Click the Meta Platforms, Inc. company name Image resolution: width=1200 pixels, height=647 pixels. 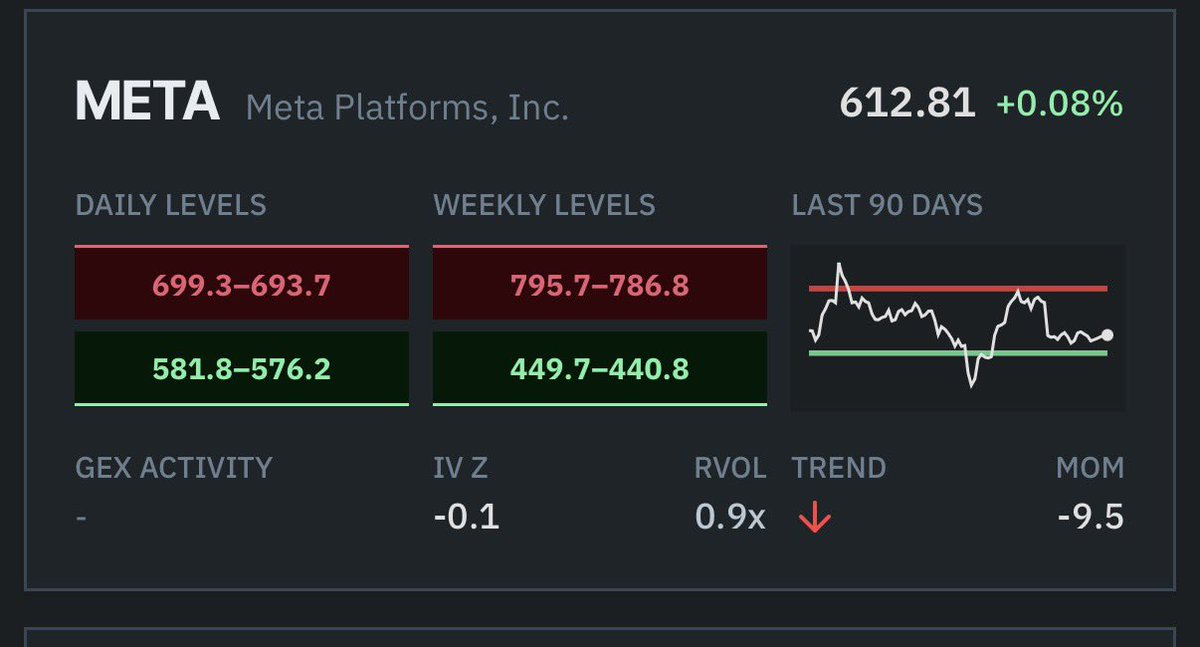coord(407,106)
